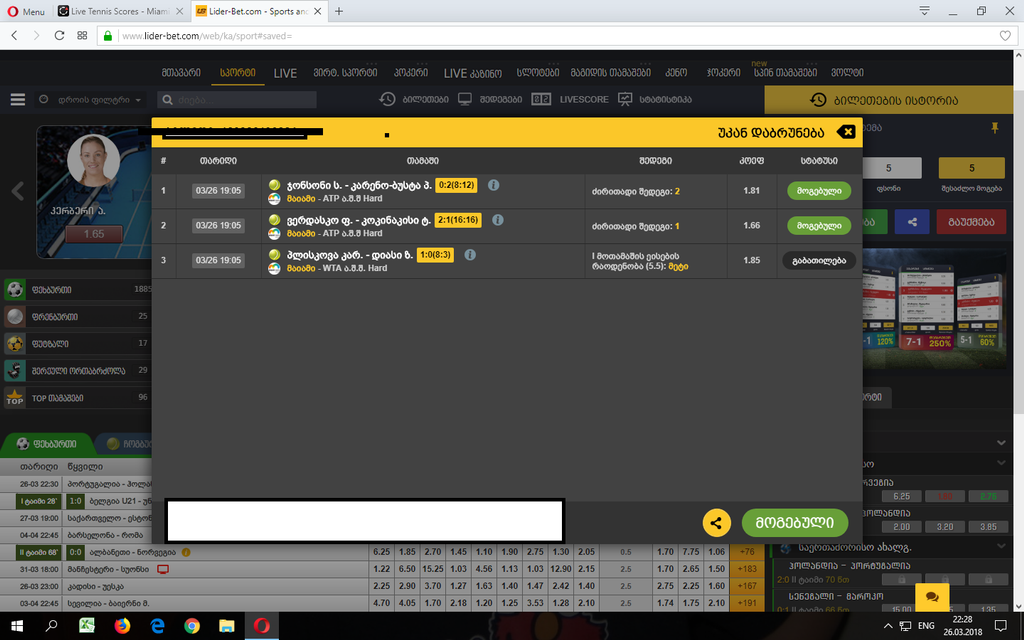Open the hamburger menu in the sports toolbar
This screenshot has height=640, width=1024.
click(x=18, y=99)
